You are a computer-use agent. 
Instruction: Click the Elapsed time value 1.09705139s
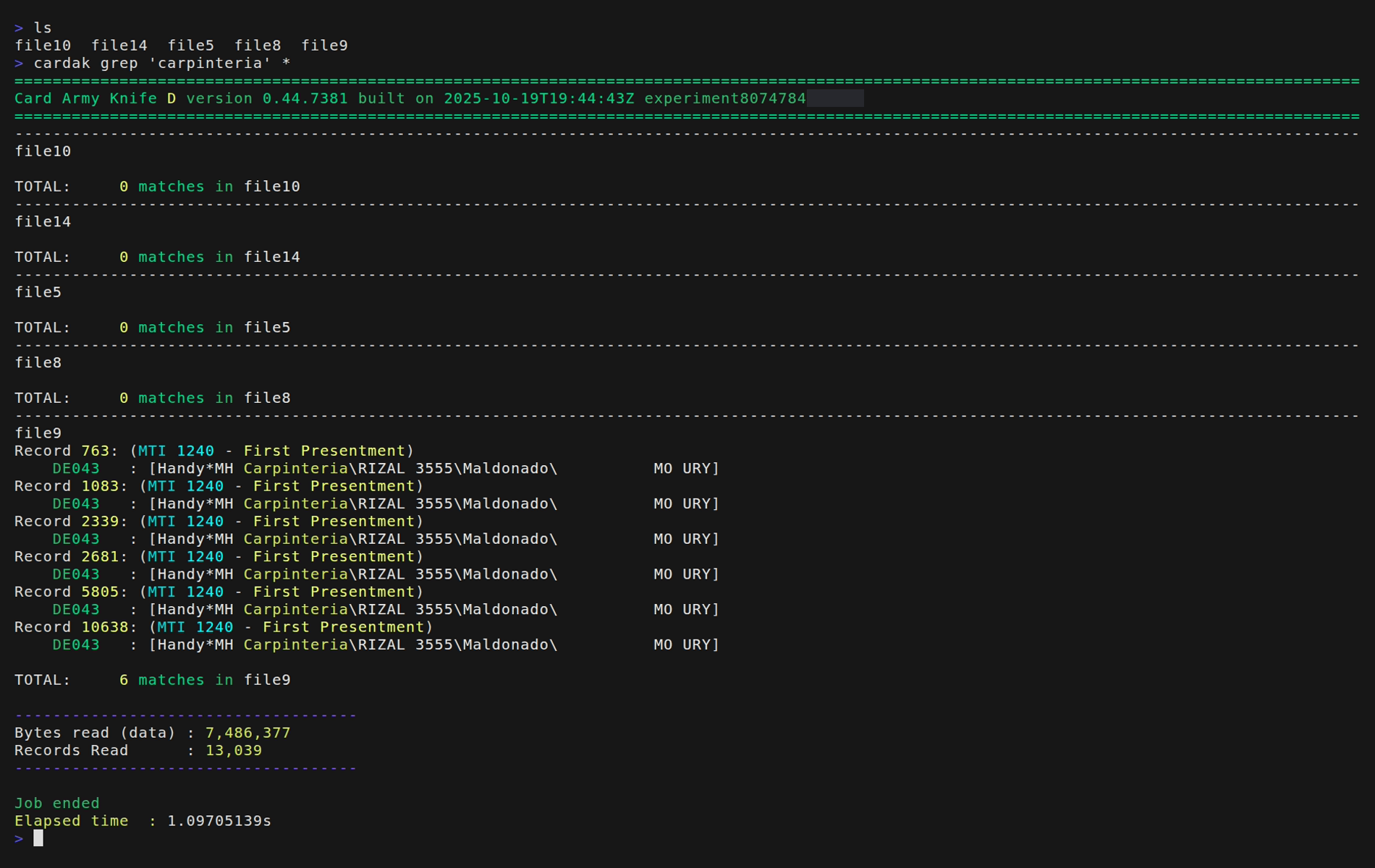coord(219,821)
